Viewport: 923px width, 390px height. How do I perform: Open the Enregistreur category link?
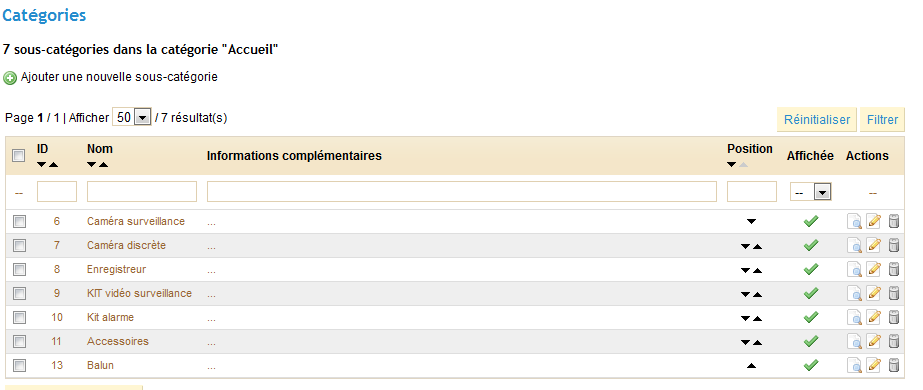coord(117,269)
